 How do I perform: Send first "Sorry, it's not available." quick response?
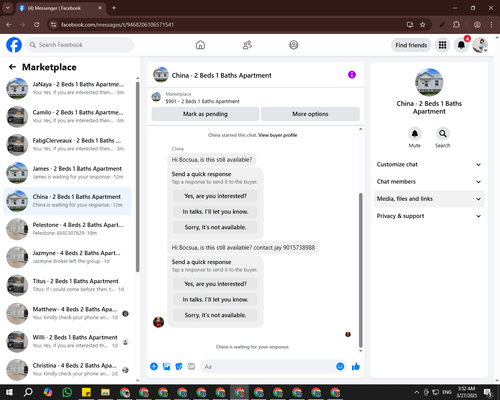[x=215, y=227]
